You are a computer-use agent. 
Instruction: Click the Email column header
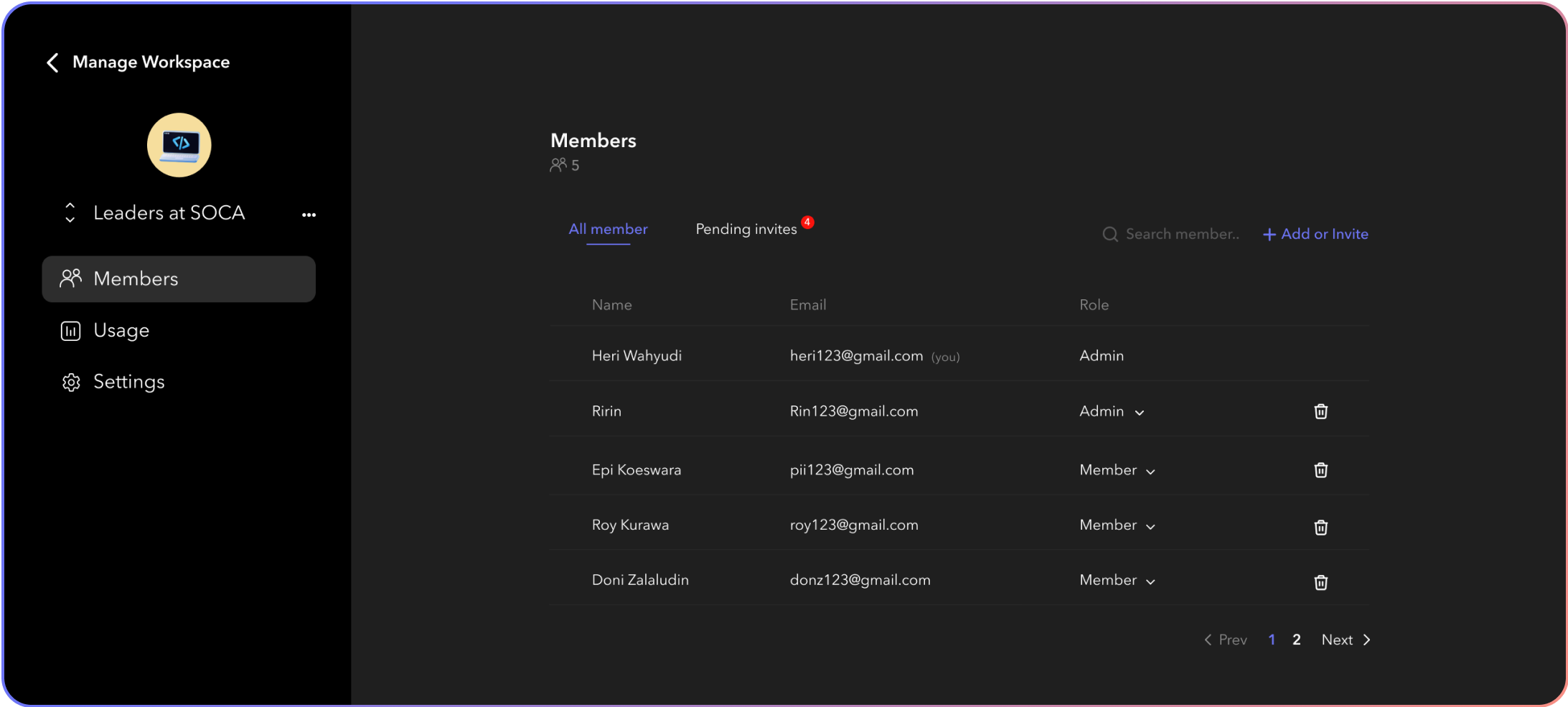tap(808, 305)
